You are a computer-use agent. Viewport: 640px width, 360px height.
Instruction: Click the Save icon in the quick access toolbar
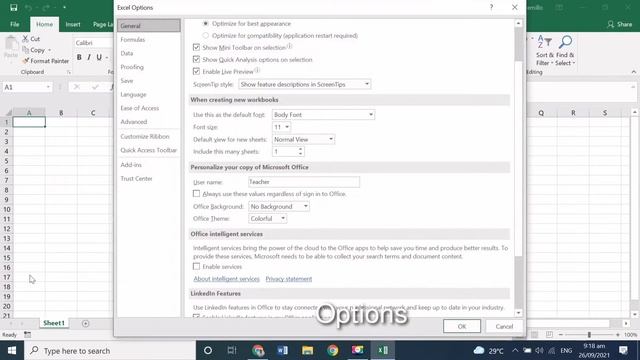point(13,7)
